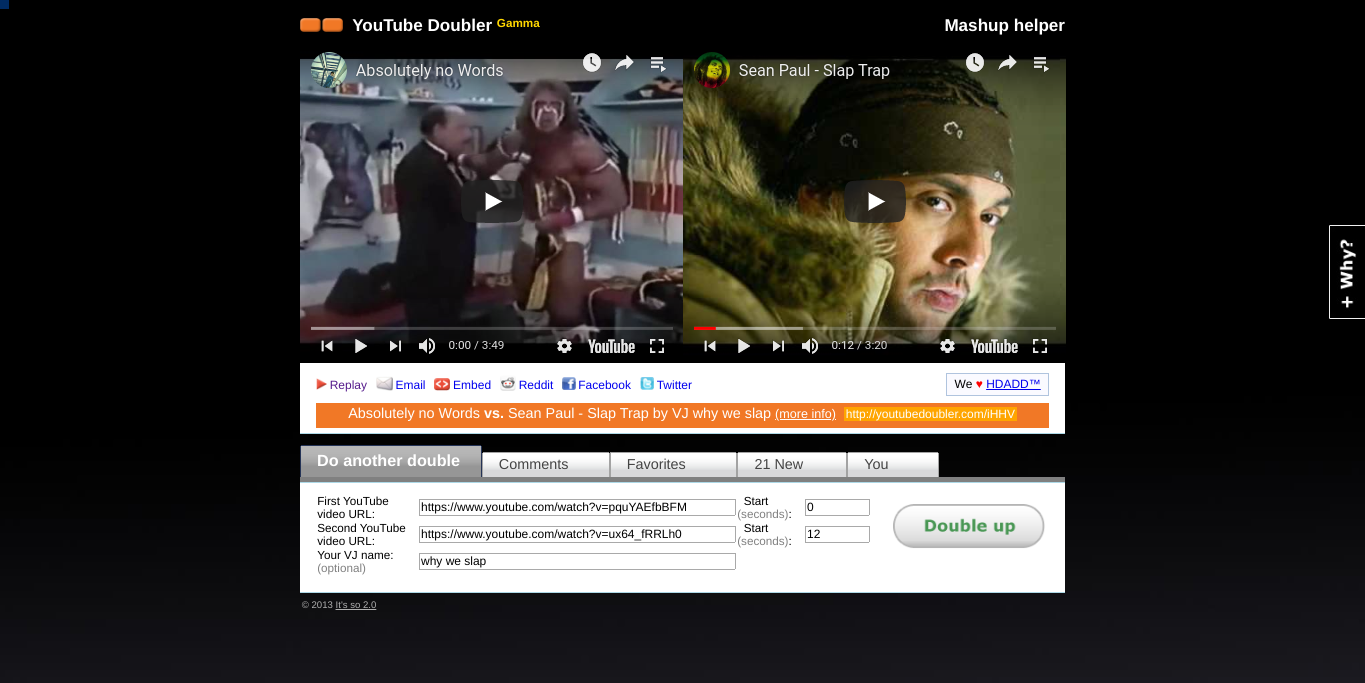The height and width of the screenshot is (683, 1365).
Task: Mute the right video volume icon
Action: [810, 346]
